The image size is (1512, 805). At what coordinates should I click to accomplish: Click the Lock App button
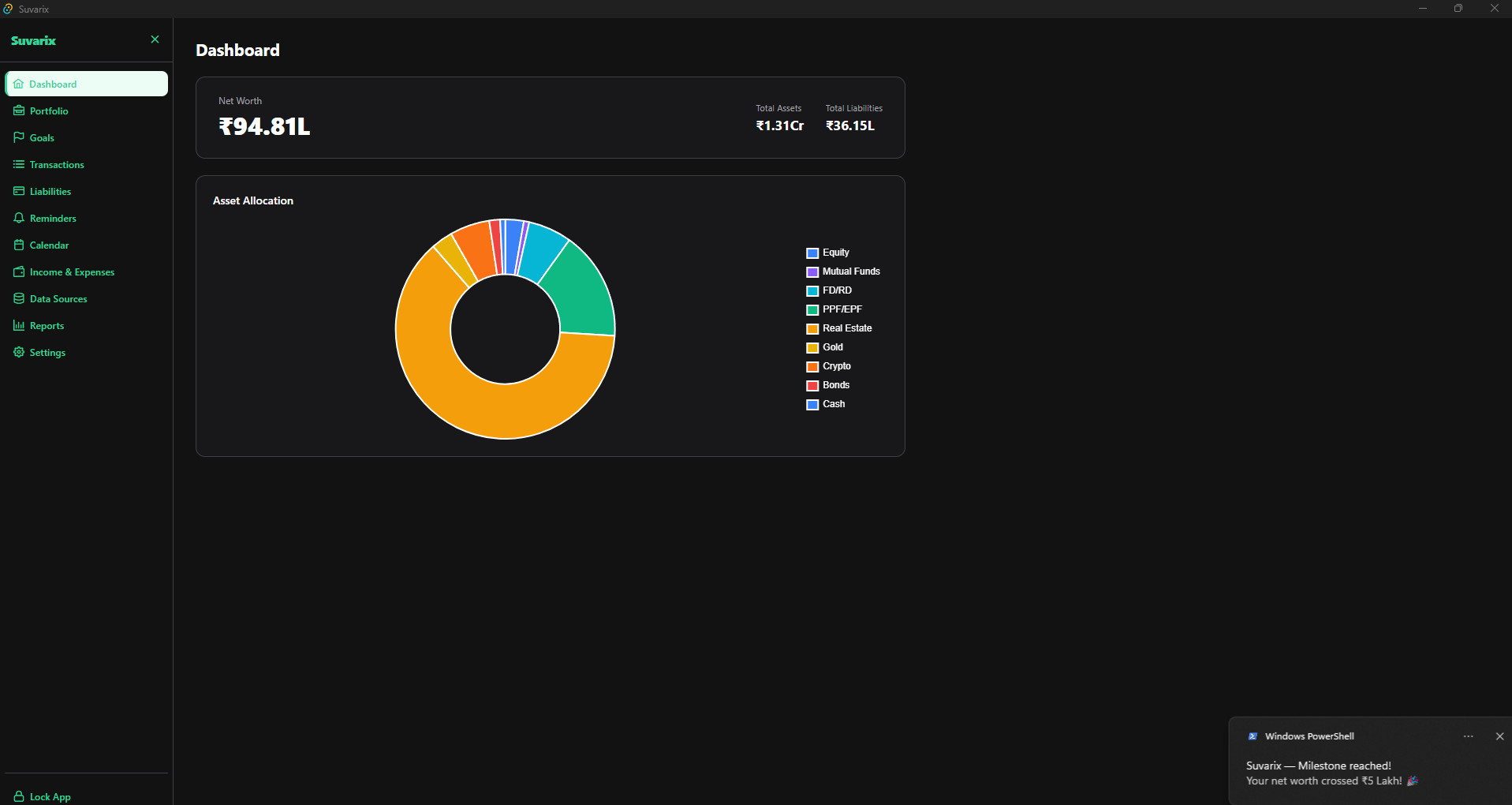(x=87, y=796)
